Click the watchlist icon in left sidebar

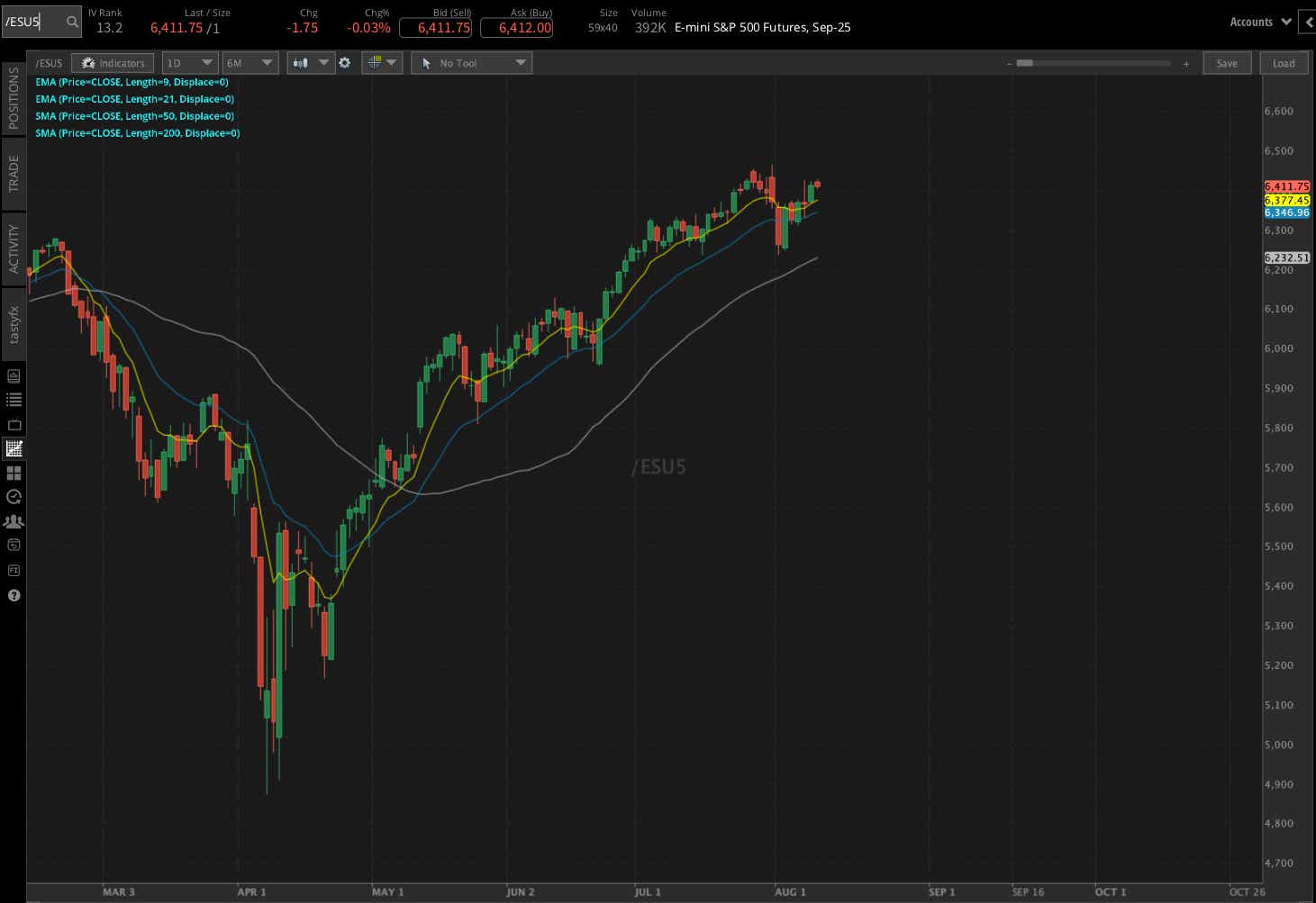coord(14,399)
